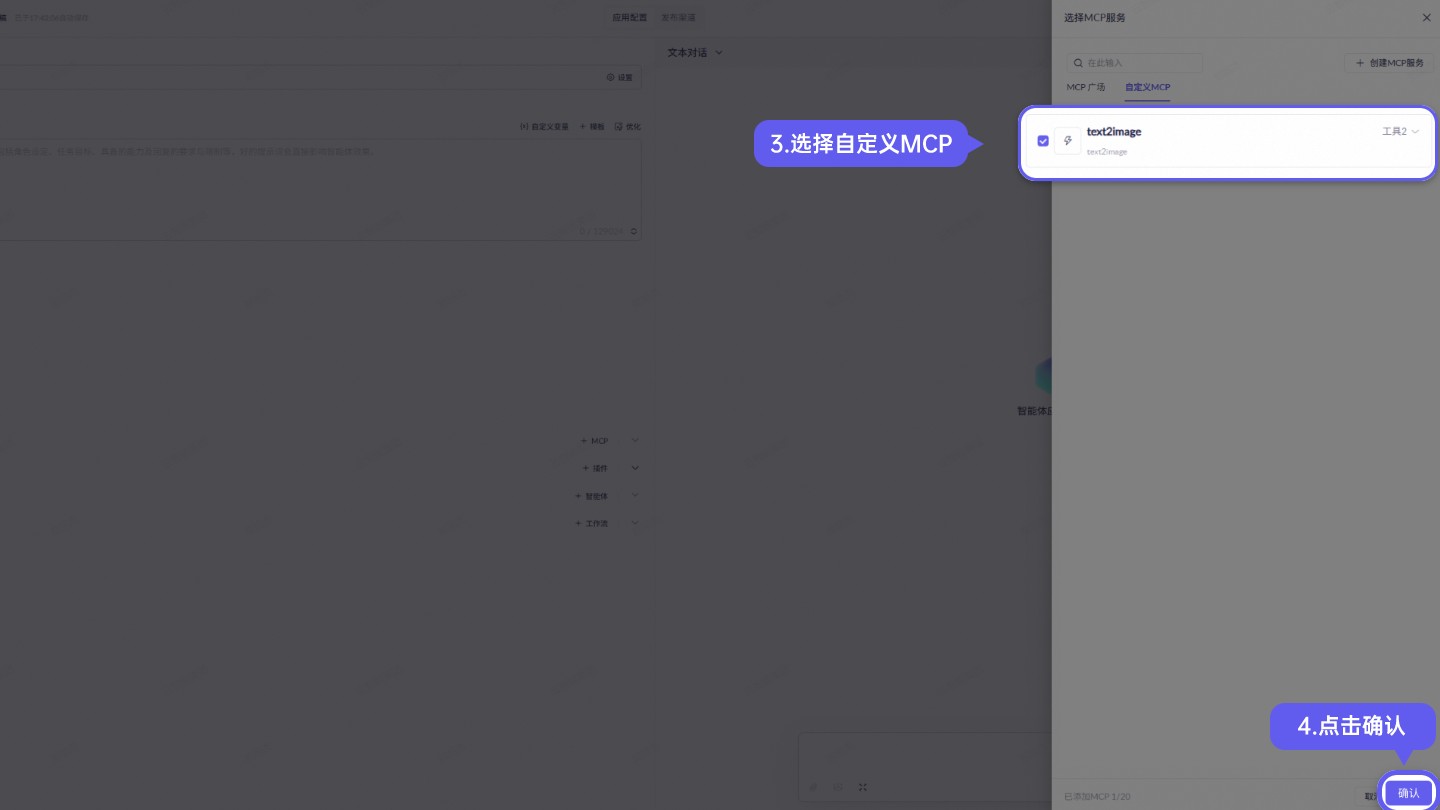Click the text2image MCP service icon
This screenshot has width=1440, height=810.
coord(1067,141)
